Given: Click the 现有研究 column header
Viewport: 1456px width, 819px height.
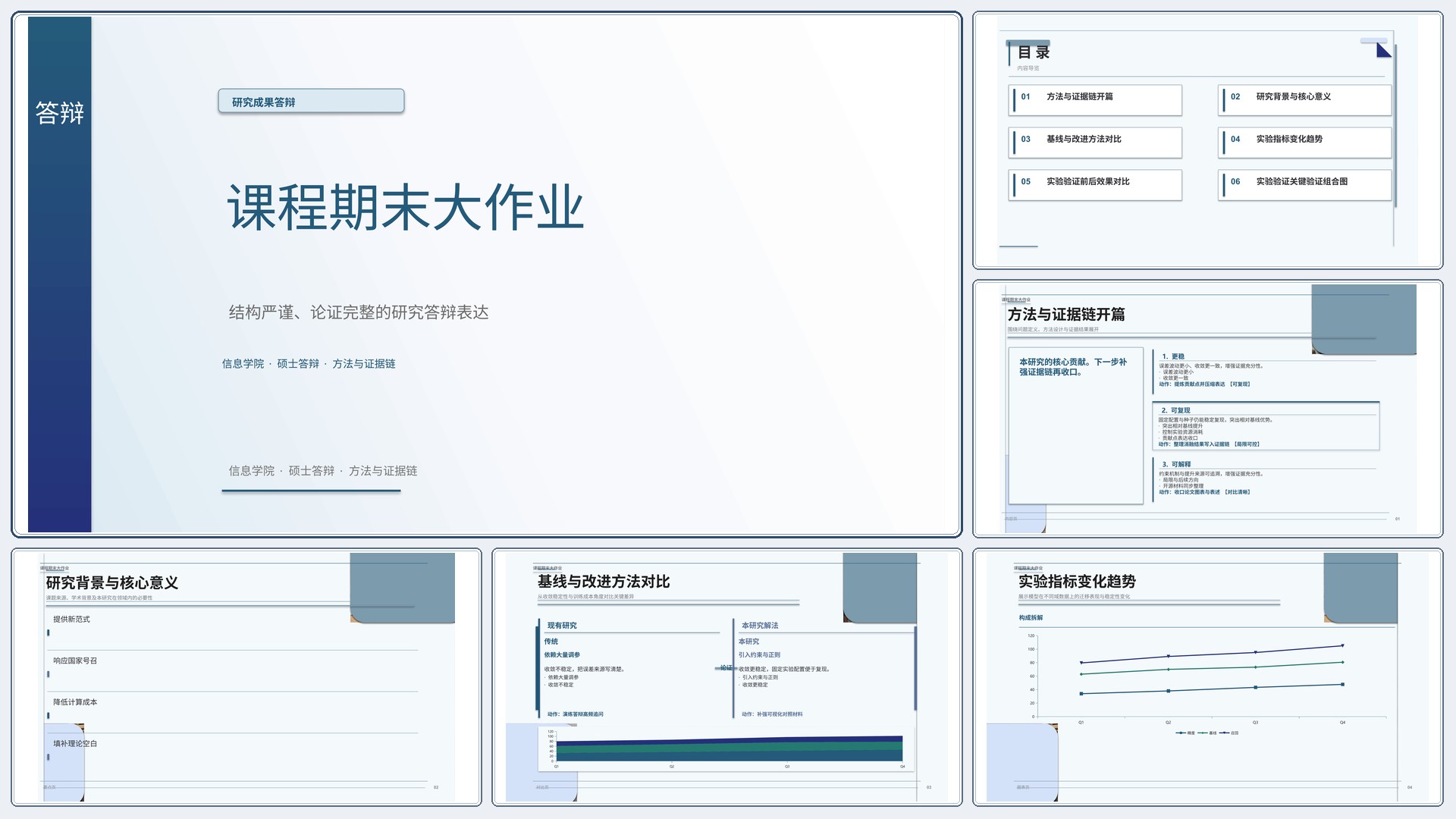Looking at the screenshot, I should tap(562, 626).
